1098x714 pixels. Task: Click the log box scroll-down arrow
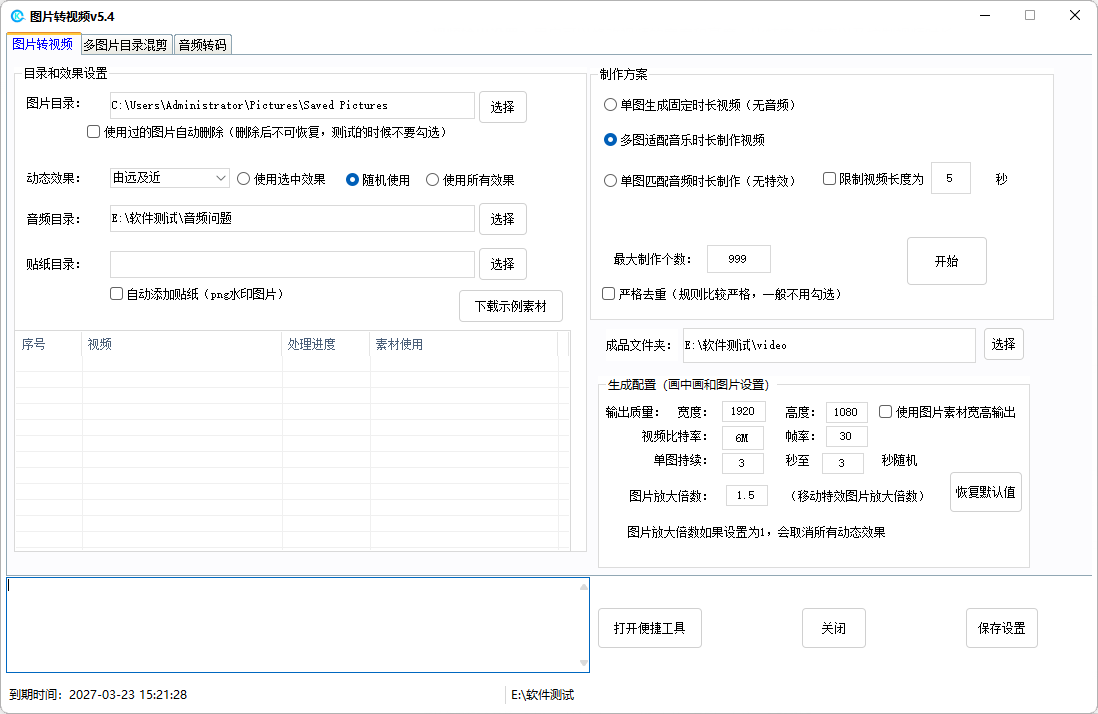583,663
